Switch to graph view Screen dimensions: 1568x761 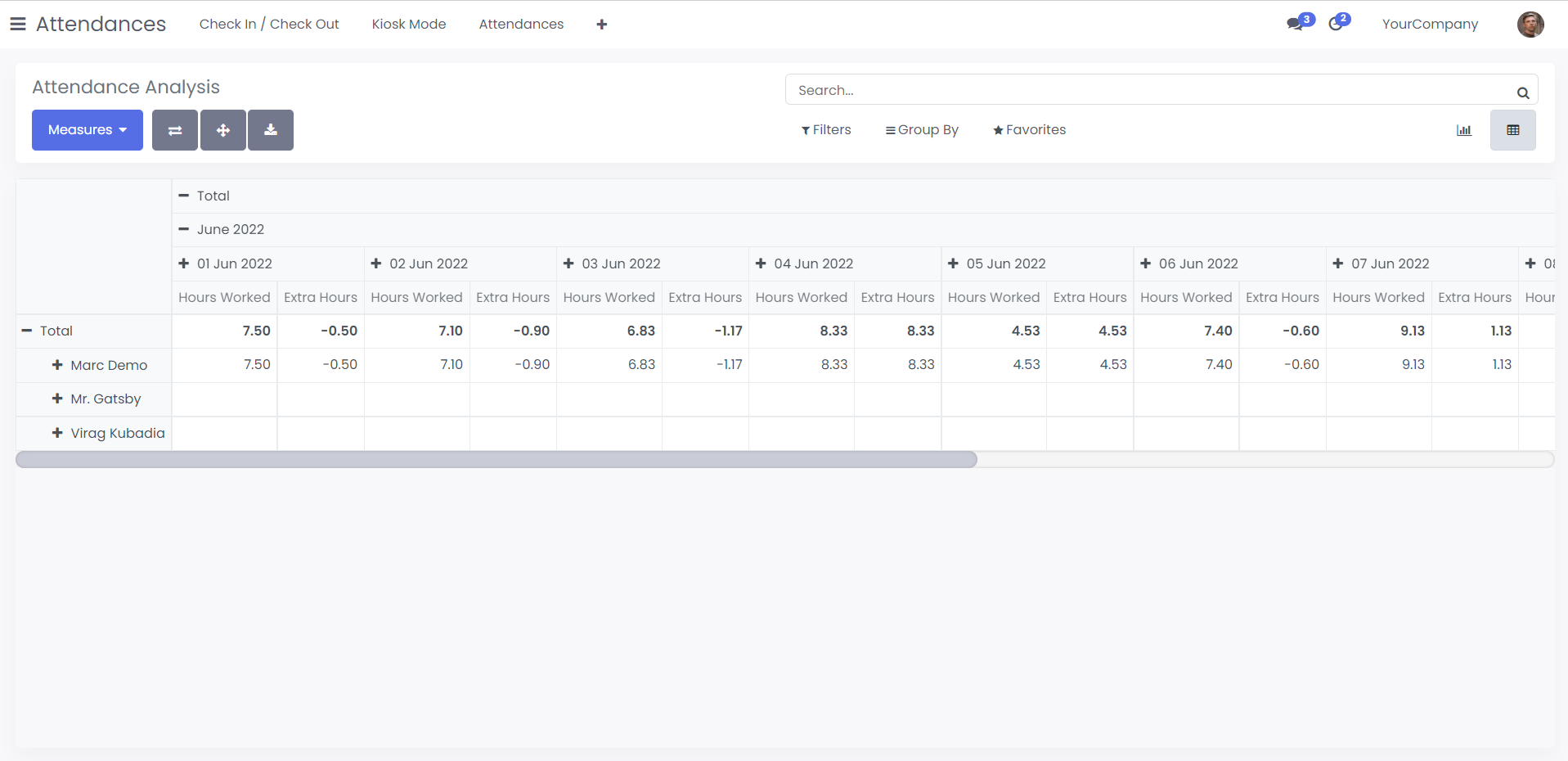(x=1464, y=130)
